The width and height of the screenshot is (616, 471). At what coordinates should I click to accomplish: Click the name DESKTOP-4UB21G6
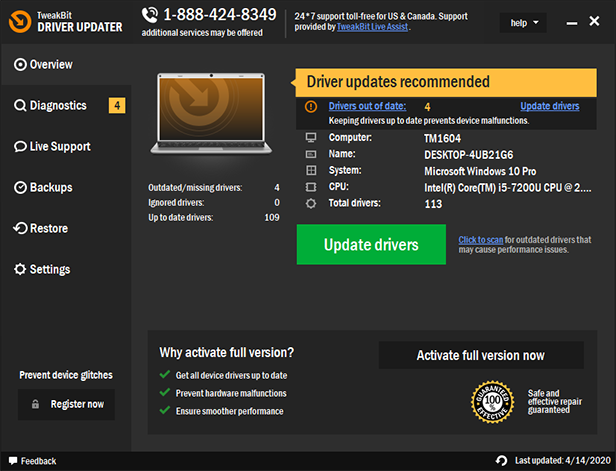pyautogui.click(x=469, y=155)
